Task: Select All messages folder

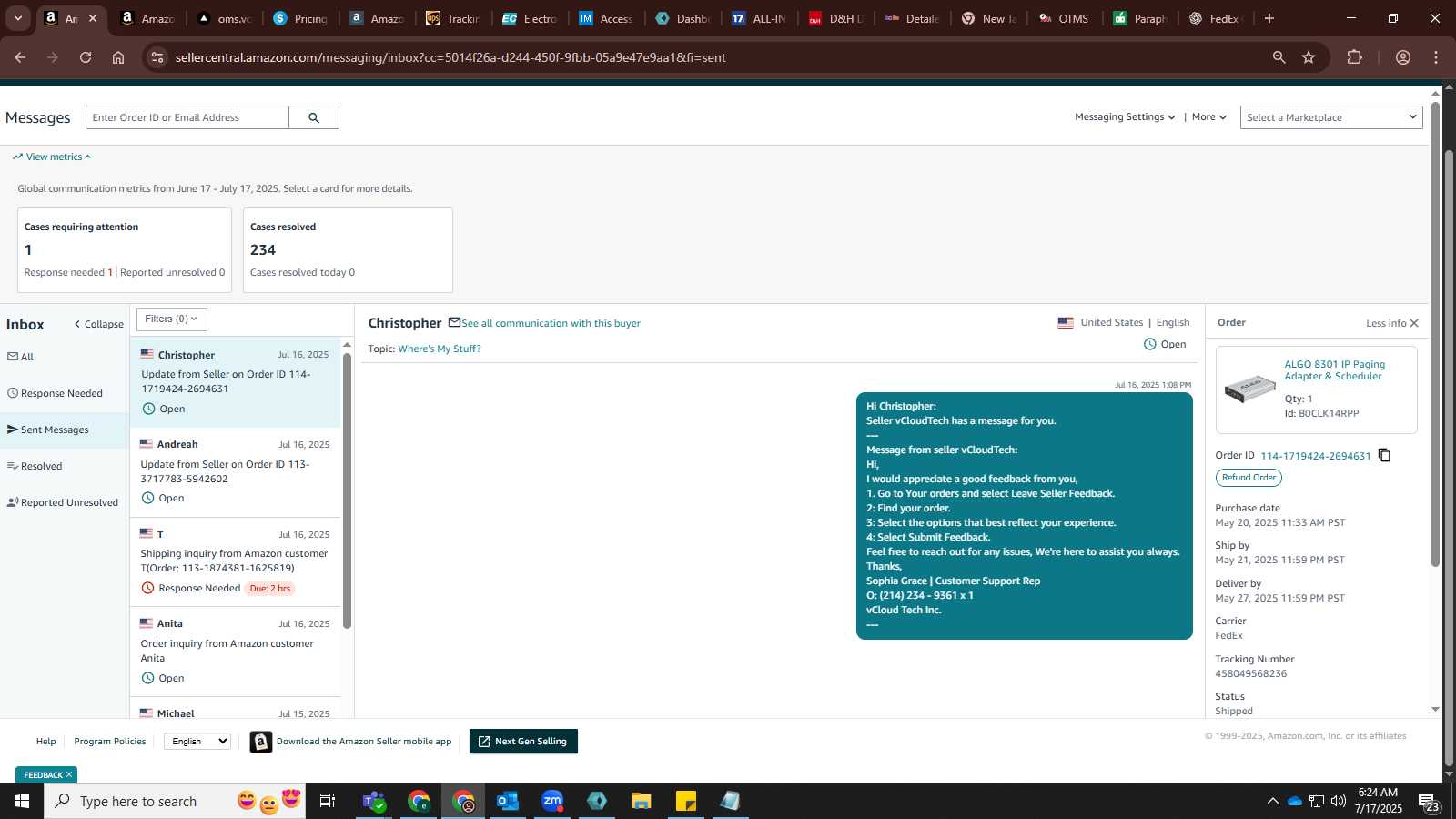Action: (x=65, y=357)
